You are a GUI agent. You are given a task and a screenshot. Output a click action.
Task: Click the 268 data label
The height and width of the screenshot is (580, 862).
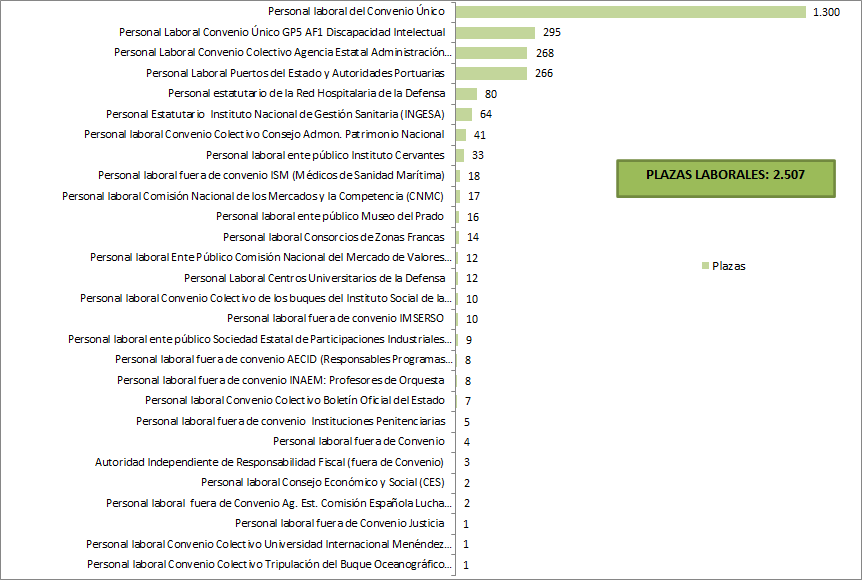pyautogui.click(x=544, y=53)
